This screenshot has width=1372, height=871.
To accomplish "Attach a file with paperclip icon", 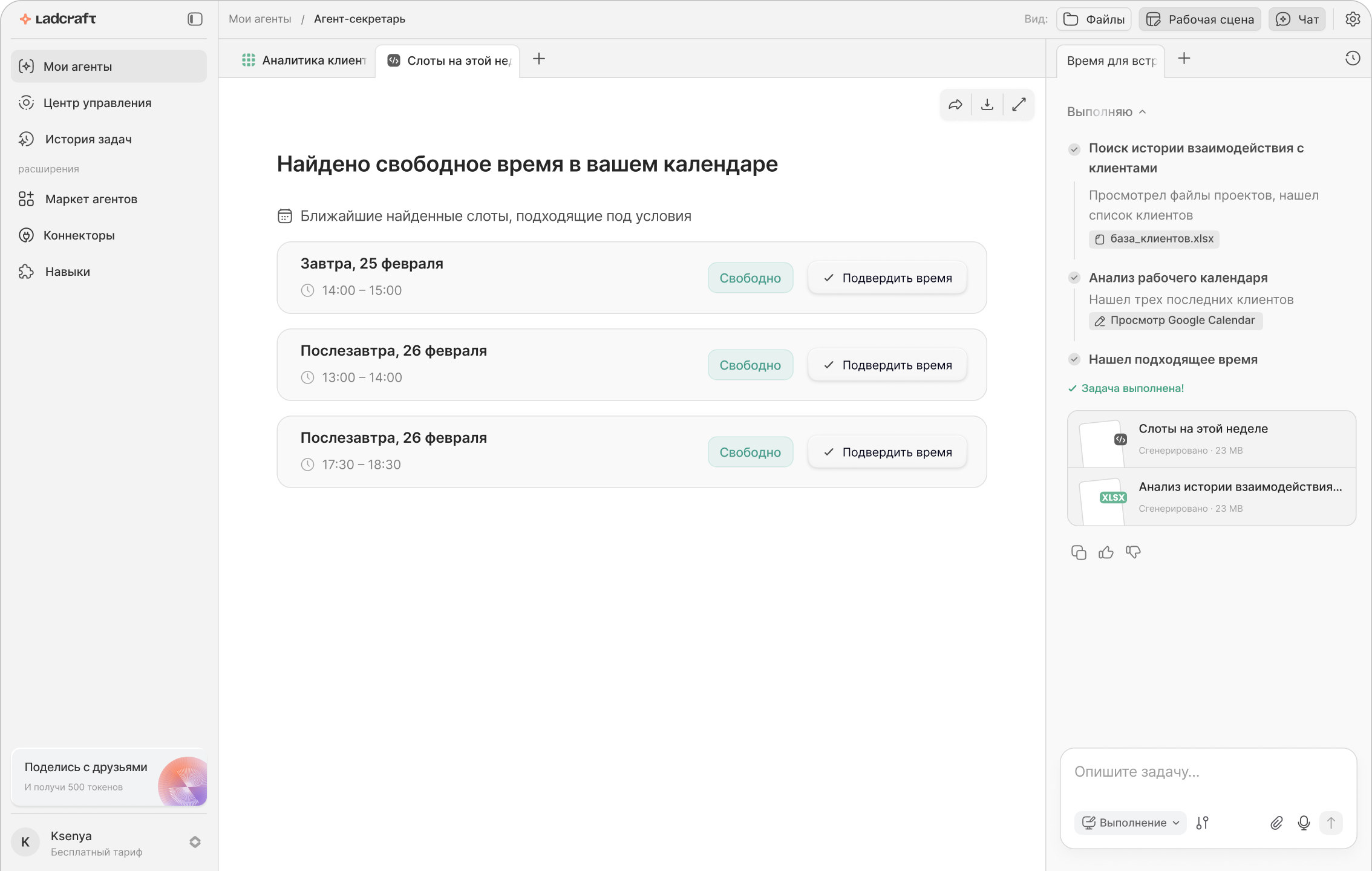I will click(1276, 823).
